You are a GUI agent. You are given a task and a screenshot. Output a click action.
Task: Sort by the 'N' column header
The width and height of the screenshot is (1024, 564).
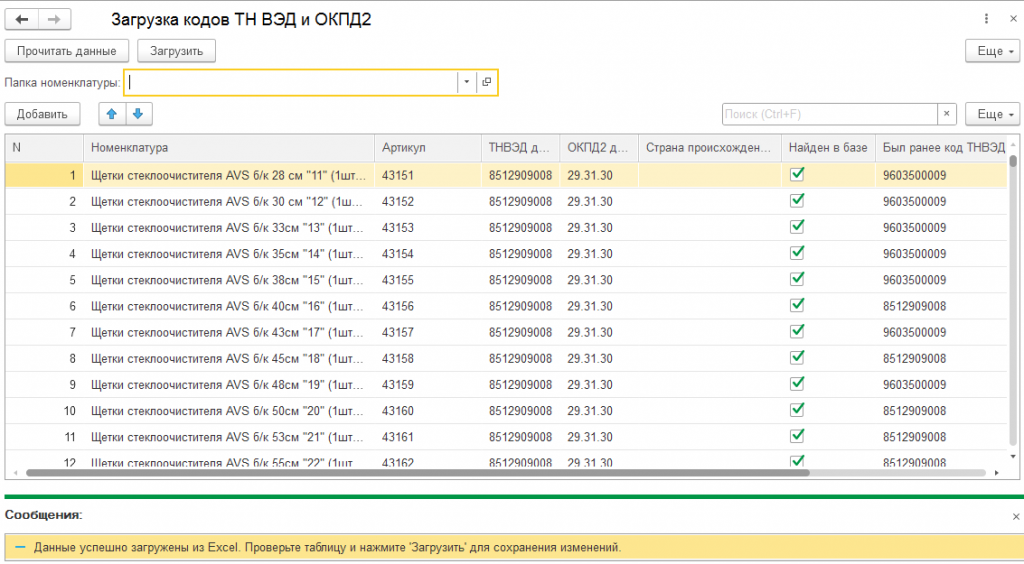pos(44,148)
